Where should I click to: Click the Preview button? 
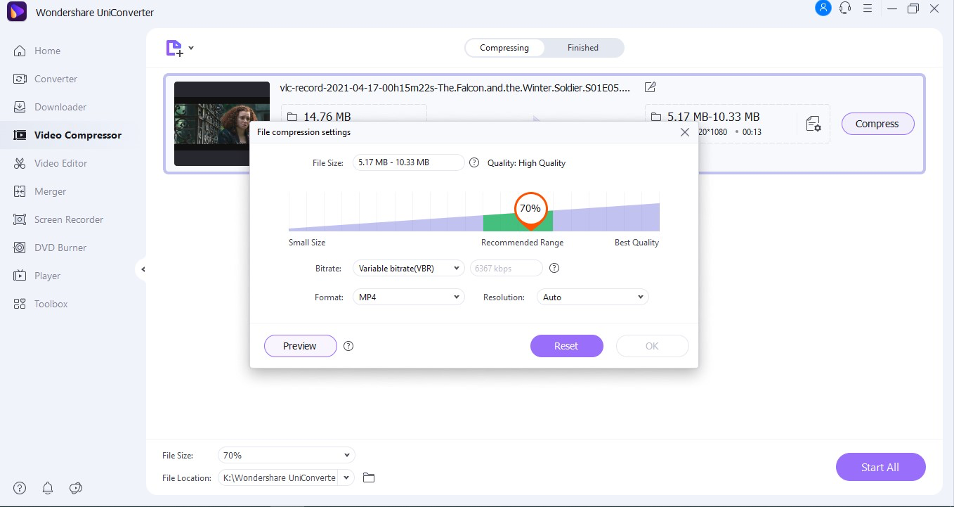(x=300, y=346)
